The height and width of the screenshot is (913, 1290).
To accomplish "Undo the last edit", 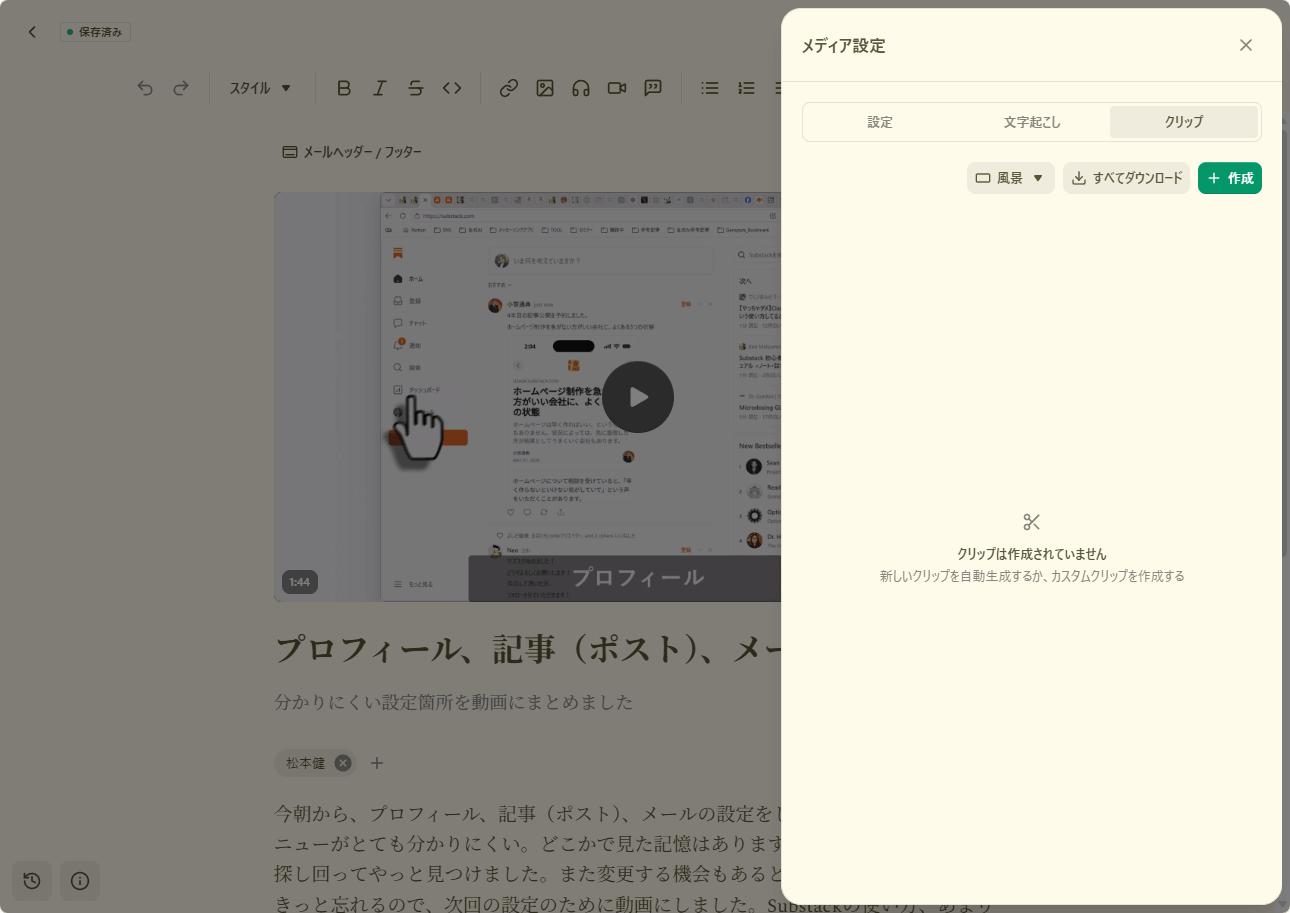I will click(145, 88).
